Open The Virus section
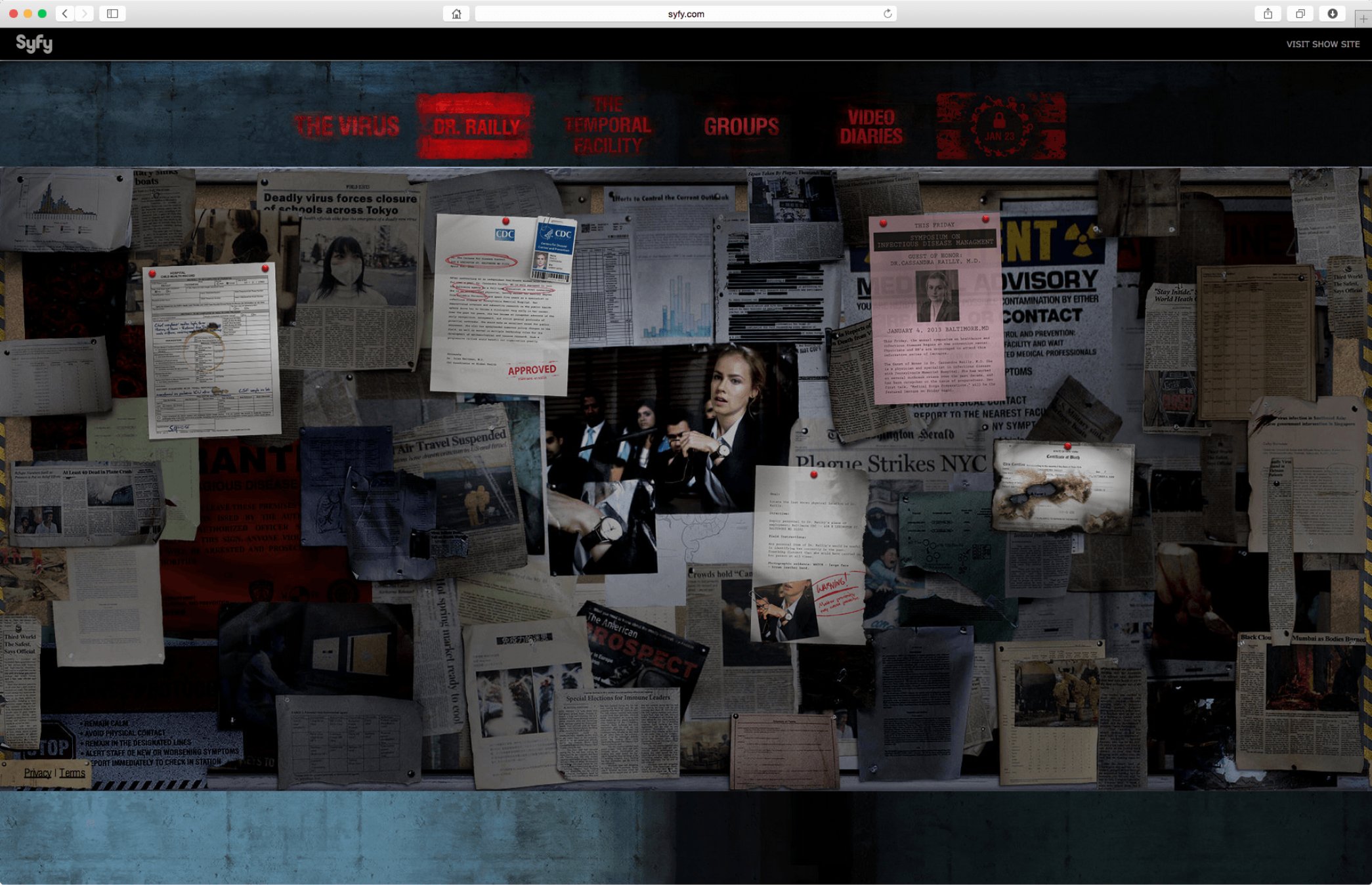Image resolution: width=1372 pixels, height=885 pixels. 346,126
